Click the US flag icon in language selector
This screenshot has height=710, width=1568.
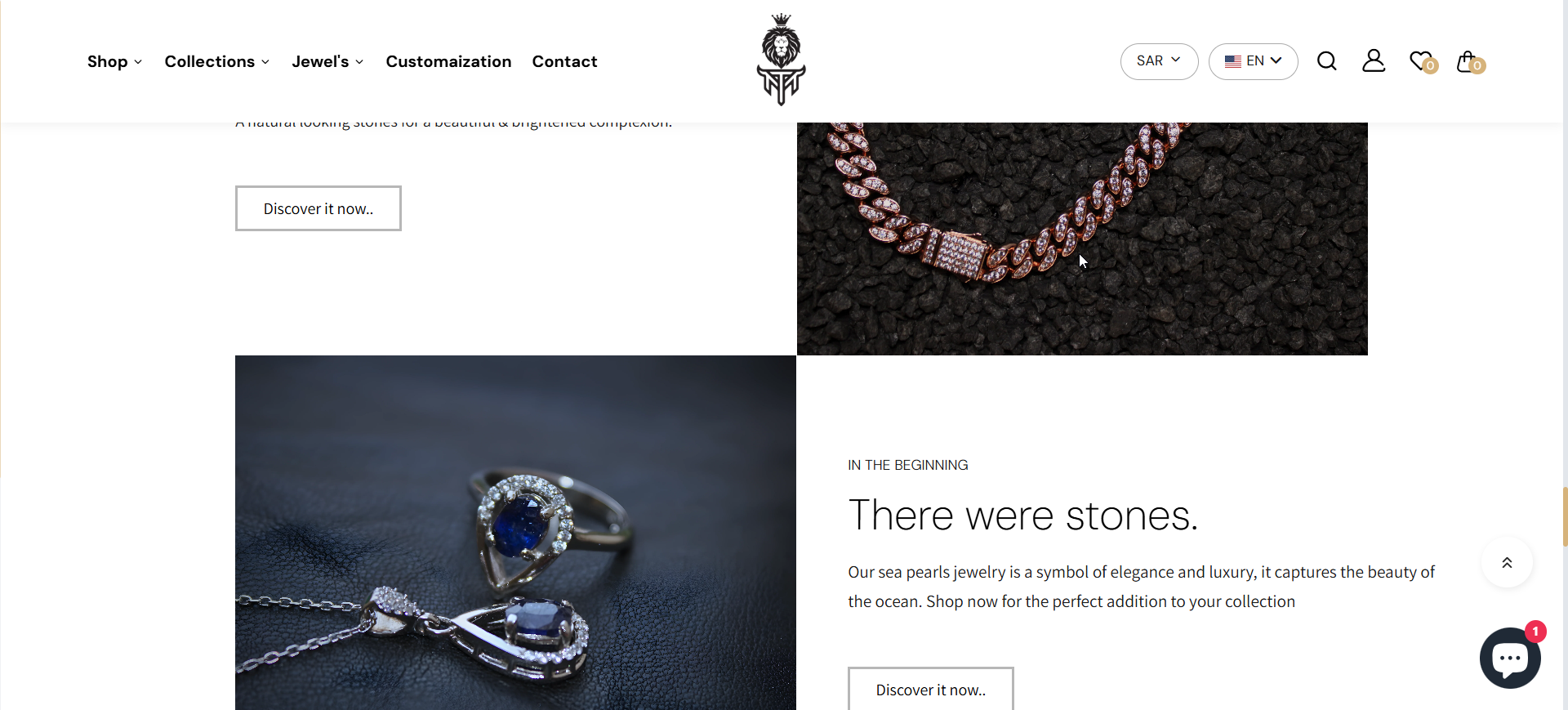[x=1233, y=61]
